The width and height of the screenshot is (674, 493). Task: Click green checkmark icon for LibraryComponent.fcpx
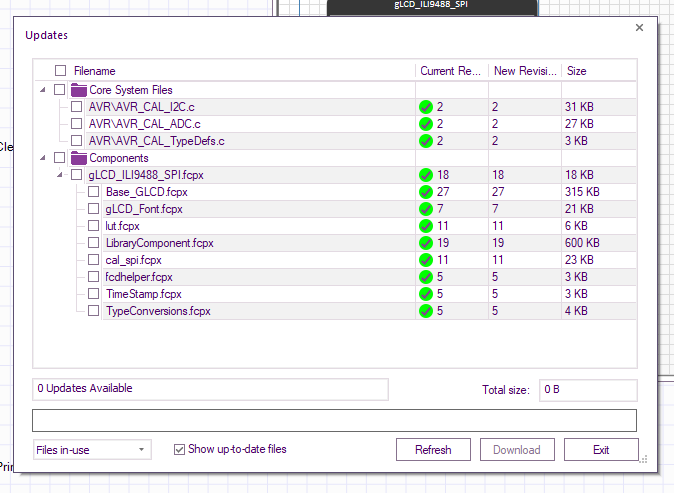(x=426, y=243)
